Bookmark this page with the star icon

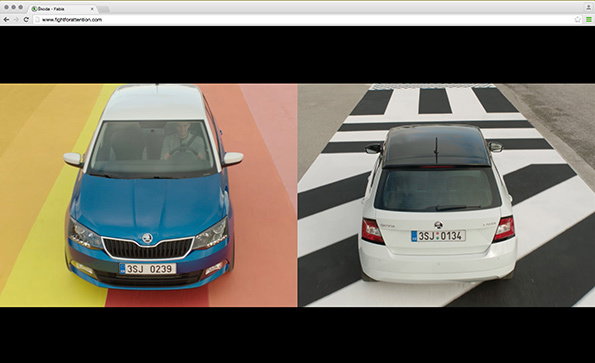coord(578,20)
